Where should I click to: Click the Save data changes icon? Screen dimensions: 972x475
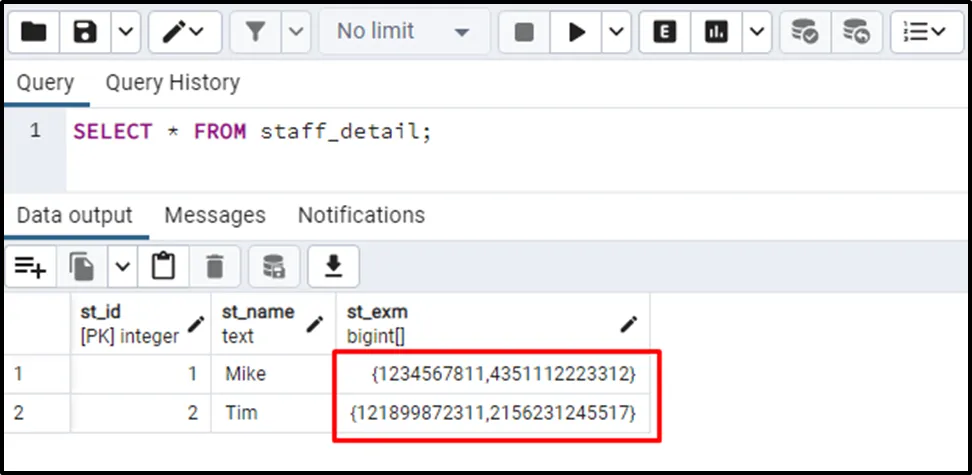[x=273, y=266]
